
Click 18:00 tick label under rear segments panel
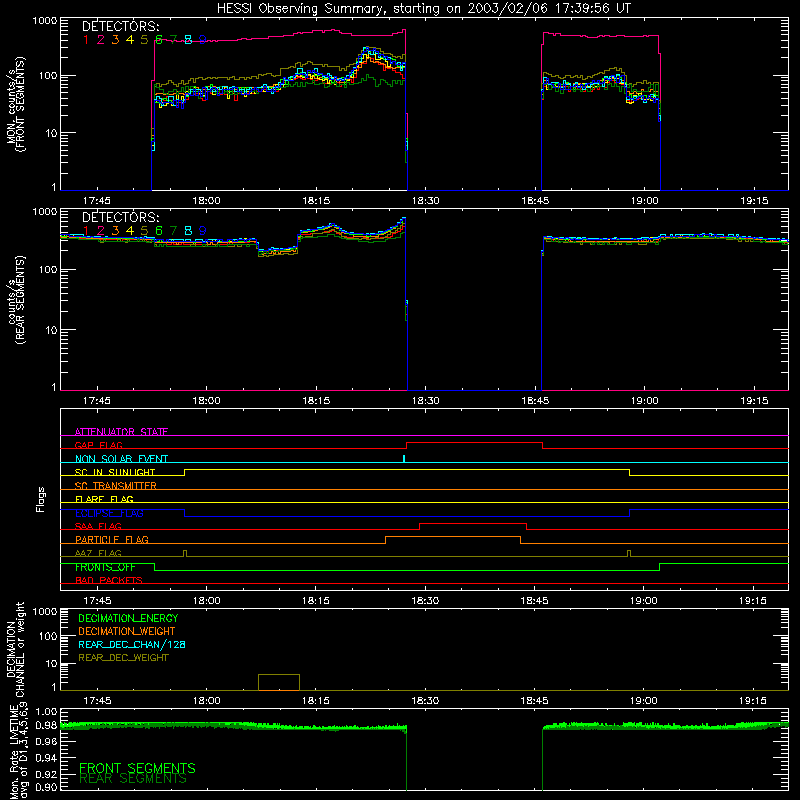[207, 401]
